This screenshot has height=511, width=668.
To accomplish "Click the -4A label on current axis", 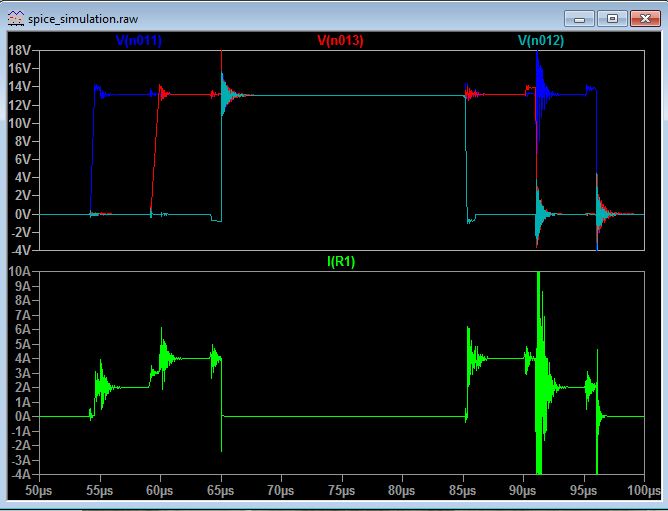I will click(21, 474).
